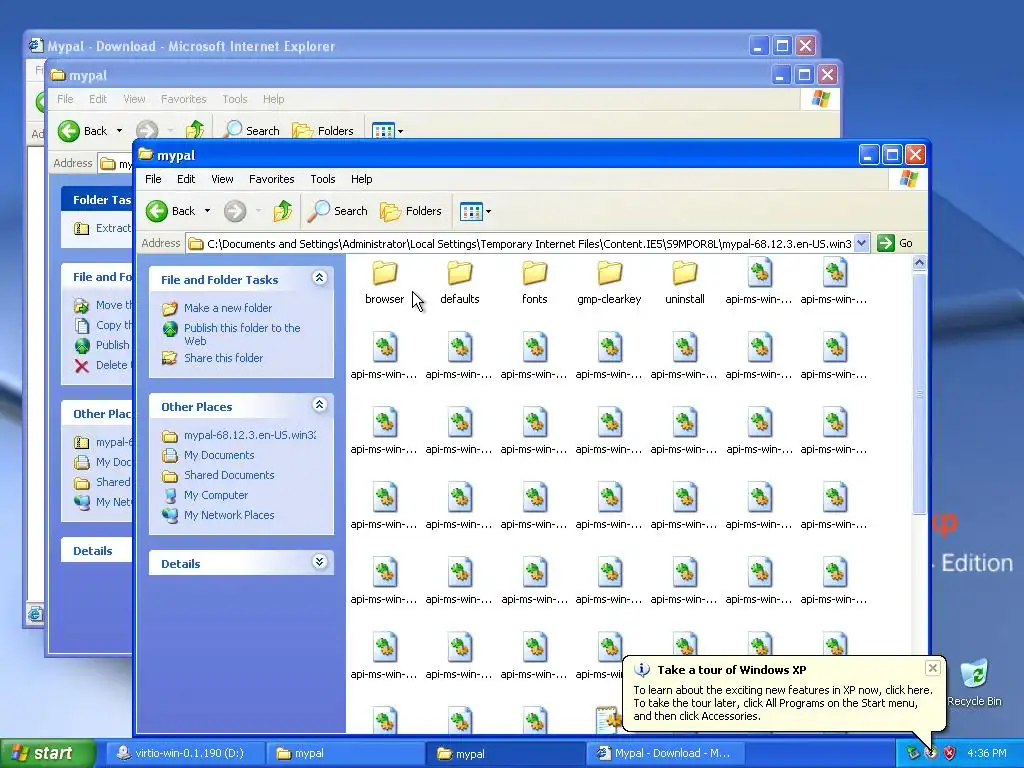This screenshot has width=1024, height=768.
Task: Collapse the Other Places panel
Action: pos(319,405)
